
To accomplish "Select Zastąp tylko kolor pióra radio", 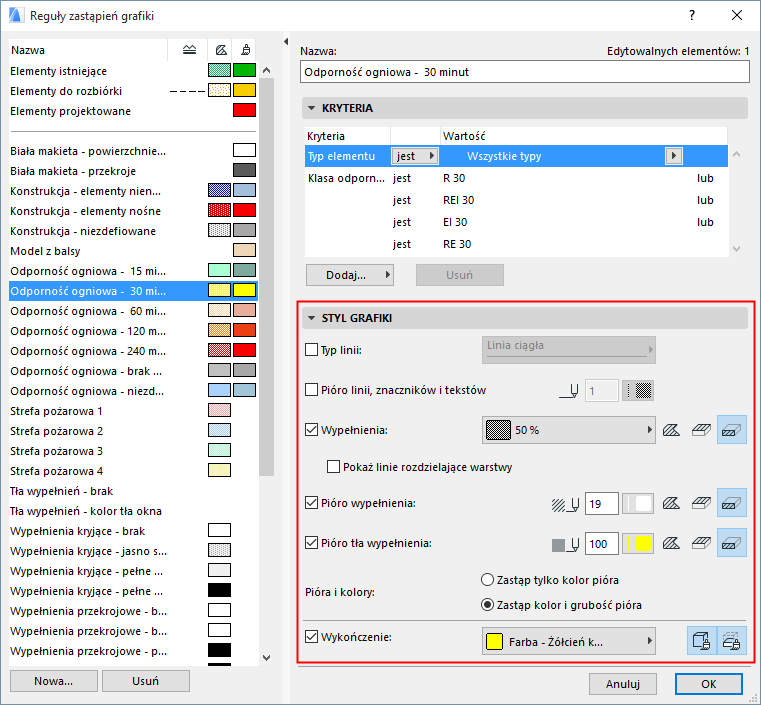I will pos(487,580).
